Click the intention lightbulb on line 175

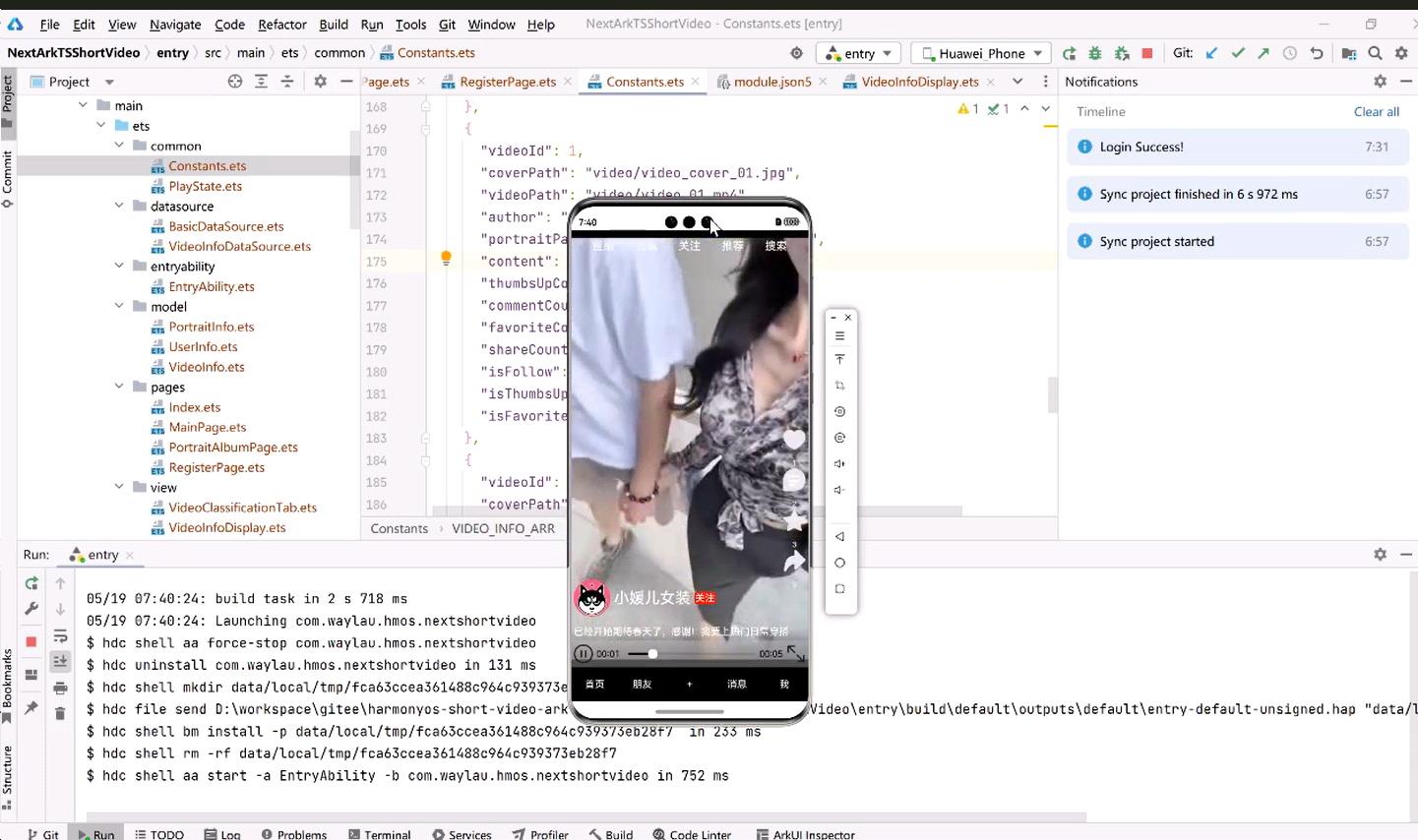[x=446, y=259]
